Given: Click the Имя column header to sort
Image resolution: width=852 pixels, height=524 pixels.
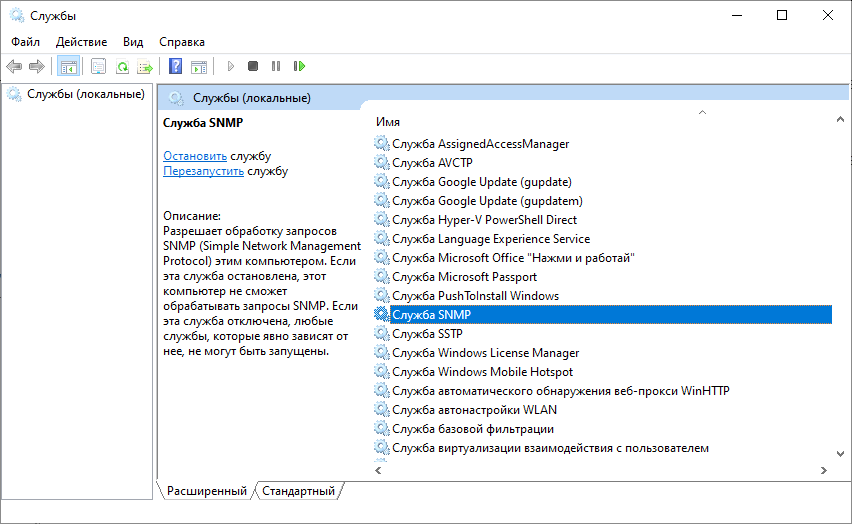Looking at the screenshot, I should [388, 121].
